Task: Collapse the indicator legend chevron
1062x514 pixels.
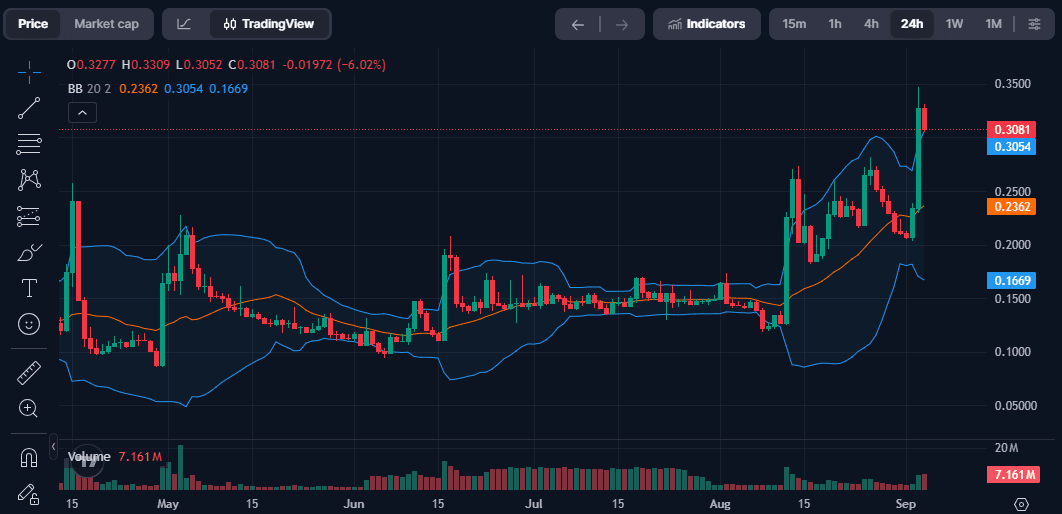Action: pos(82,113)
